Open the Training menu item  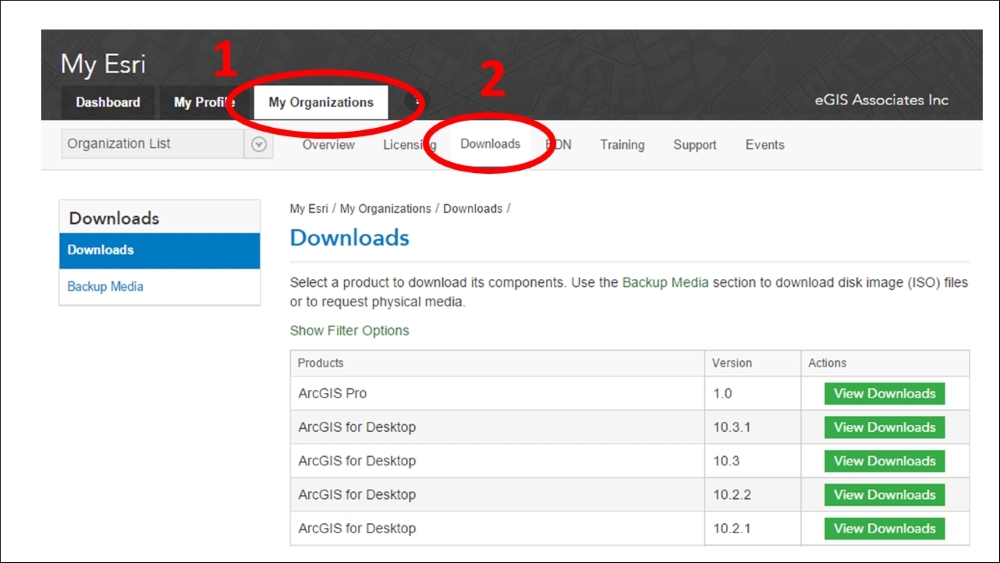point(622,145)
